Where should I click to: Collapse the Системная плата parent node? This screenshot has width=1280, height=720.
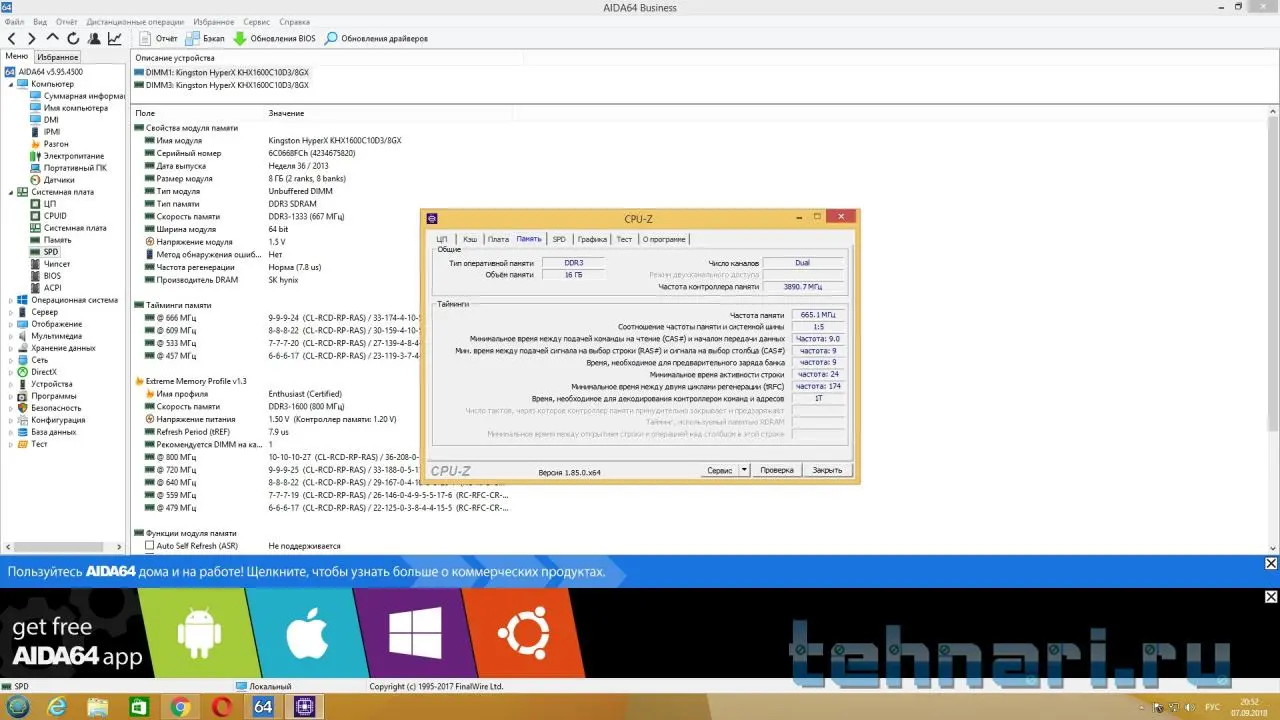[11, 192]
